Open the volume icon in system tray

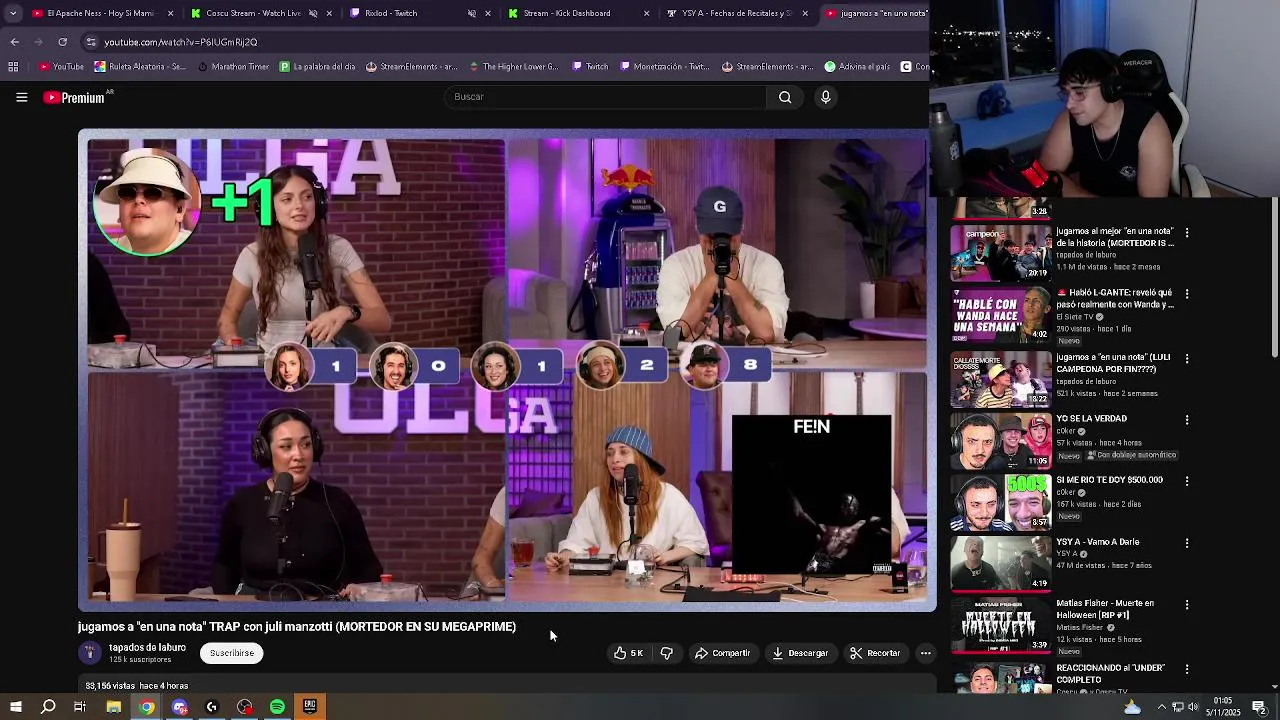1193,707
